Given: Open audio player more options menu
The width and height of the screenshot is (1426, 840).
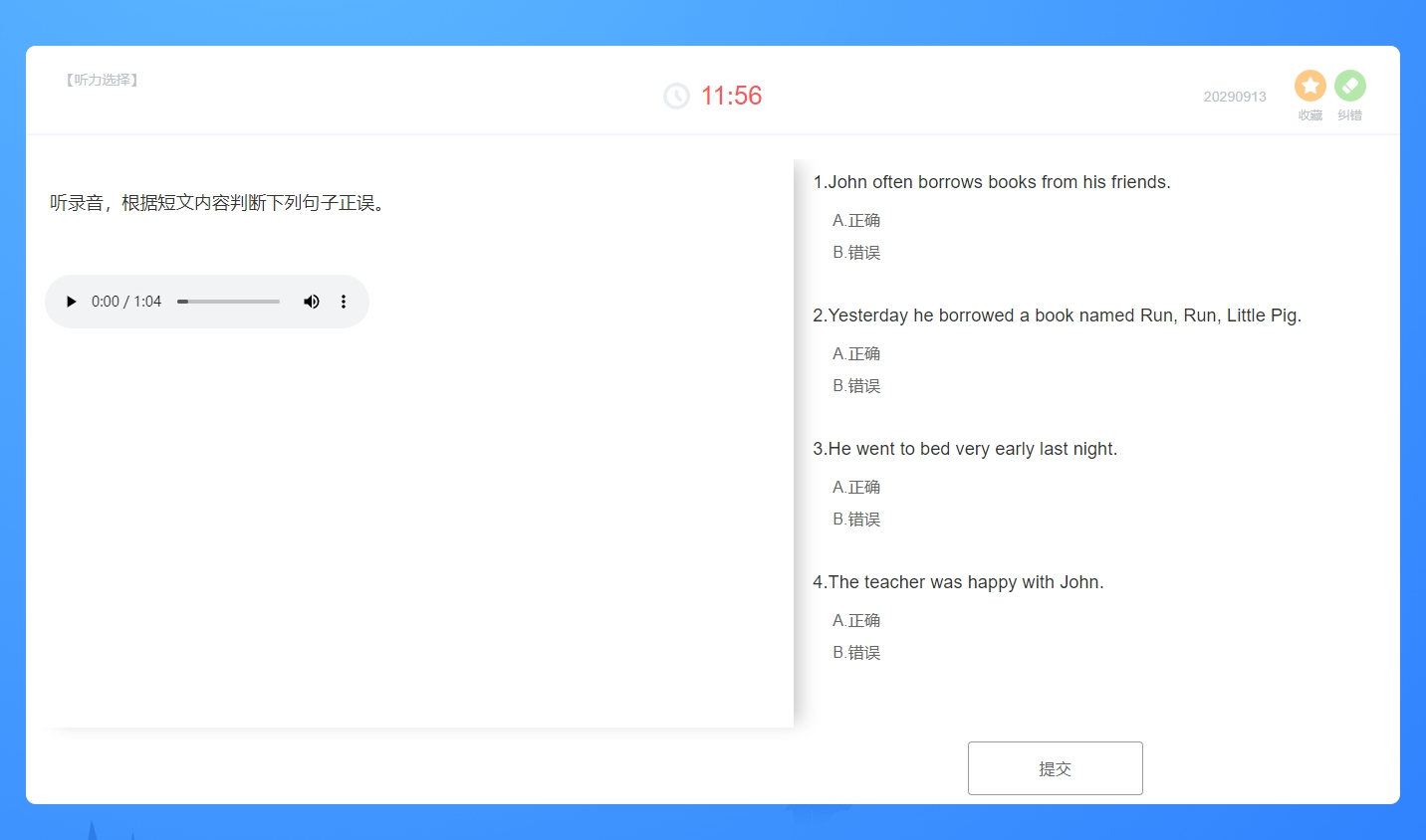Looking at the screenshot, I should tap(344, 302).
